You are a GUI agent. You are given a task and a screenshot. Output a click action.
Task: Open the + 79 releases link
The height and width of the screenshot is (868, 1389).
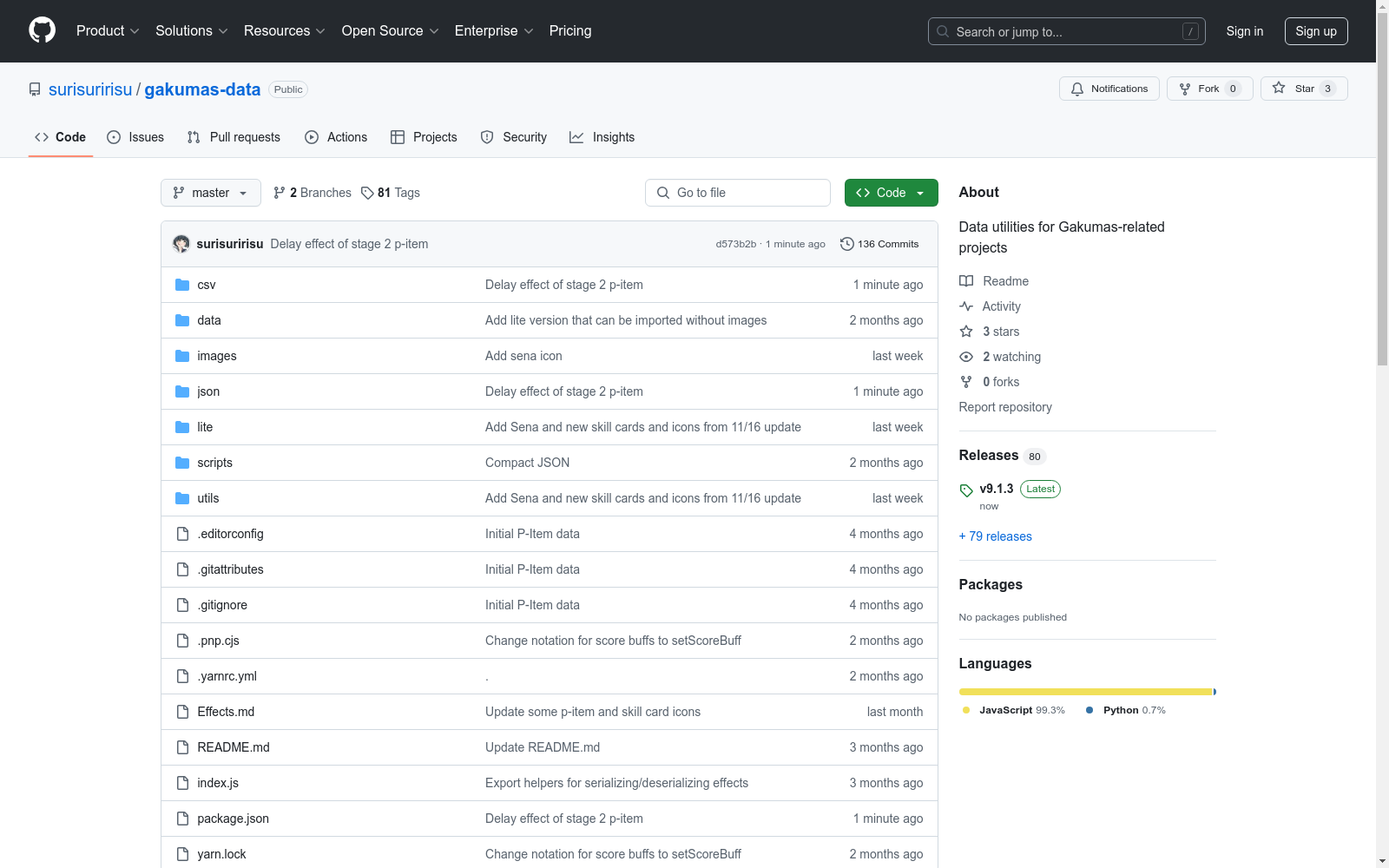pyautogui.click(x=996, y=536)
